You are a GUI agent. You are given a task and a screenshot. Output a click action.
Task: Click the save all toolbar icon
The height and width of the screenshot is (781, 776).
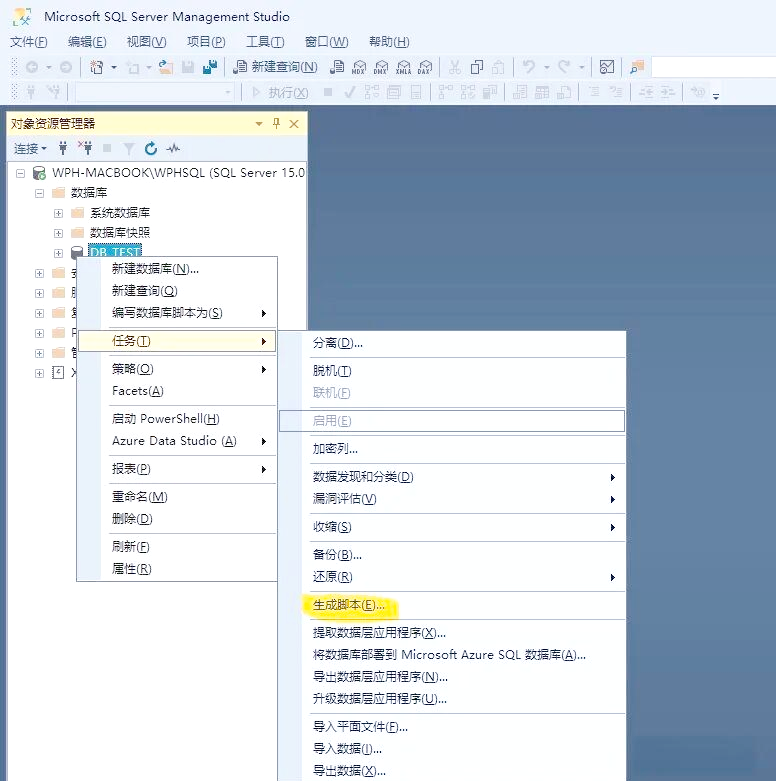point(210,67)
